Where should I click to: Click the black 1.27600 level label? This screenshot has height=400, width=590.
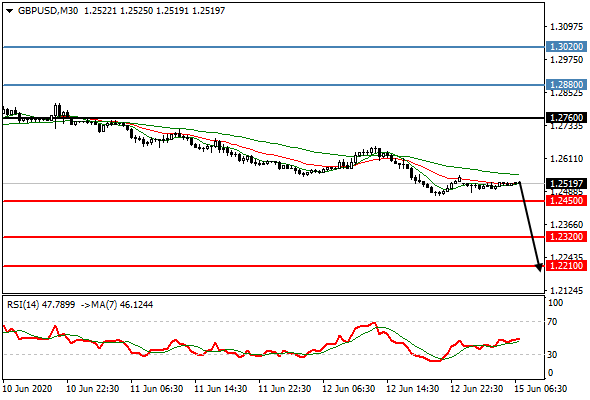566,118
